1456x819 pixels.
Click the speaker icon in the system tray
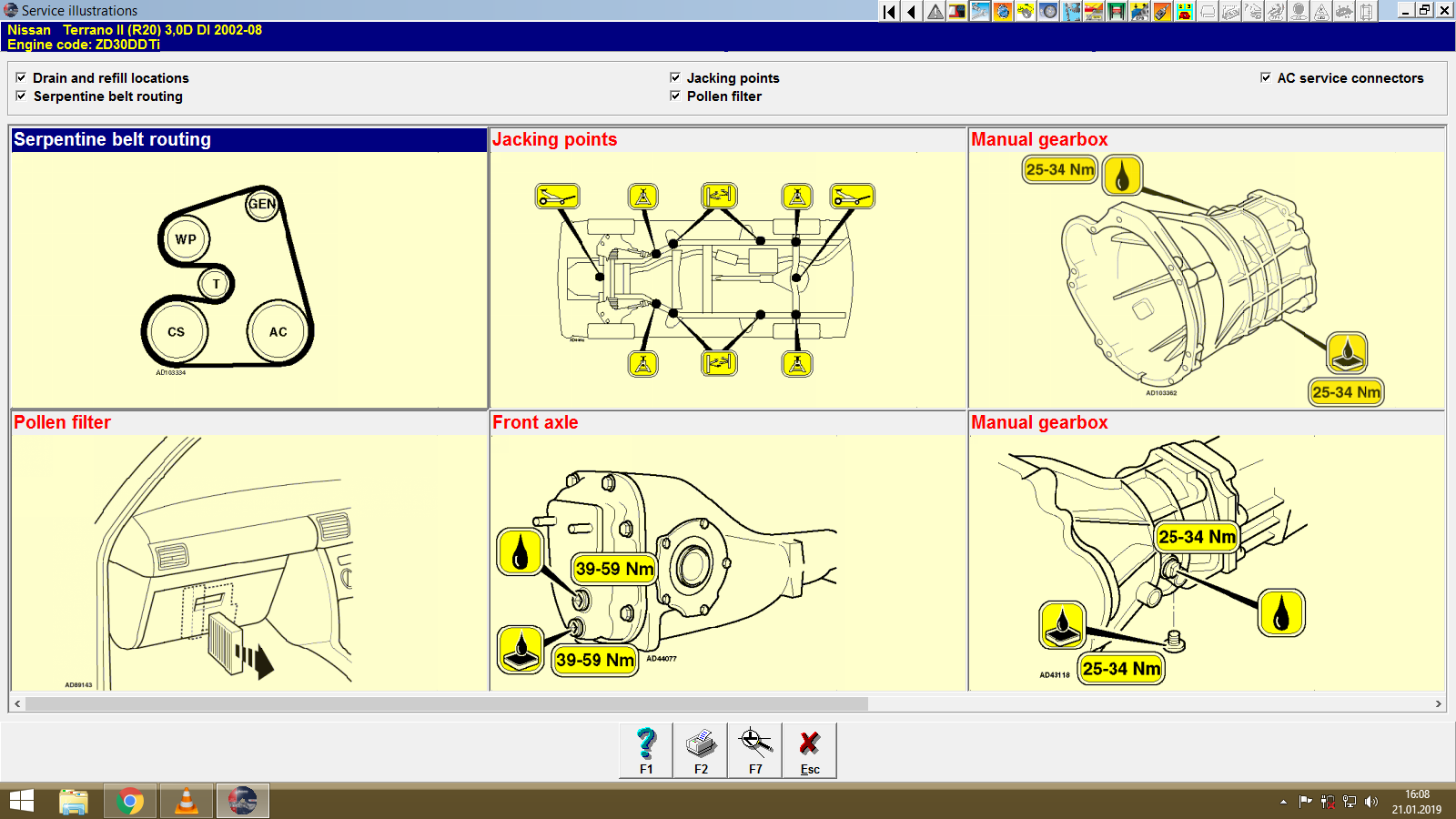click(x=1370, y=802)
